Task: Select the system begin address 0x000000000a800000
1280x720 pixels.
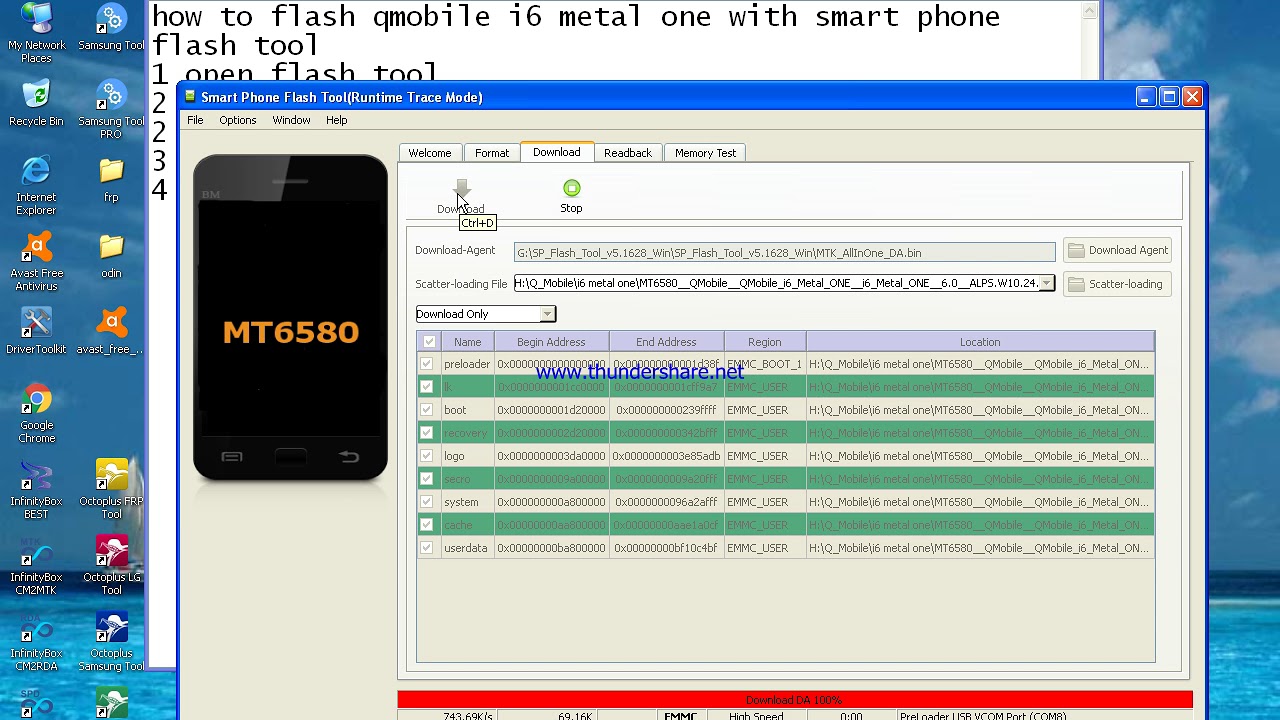Action: click(551, 502)
